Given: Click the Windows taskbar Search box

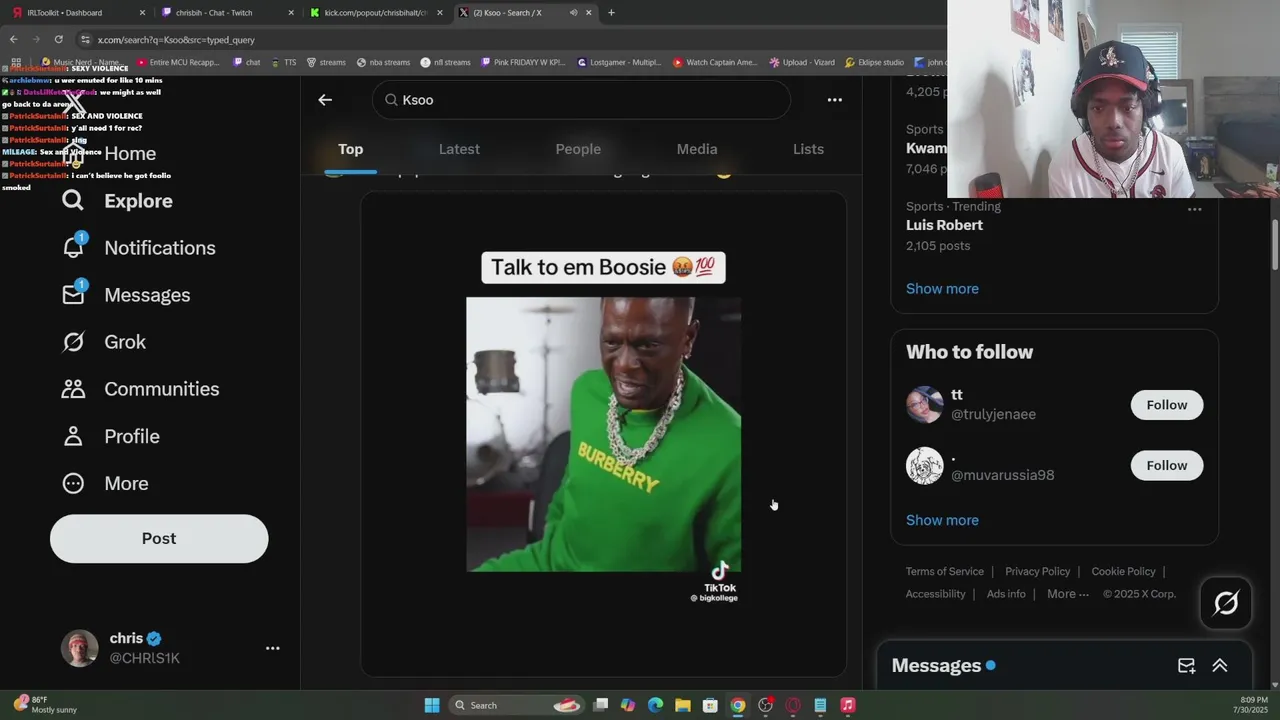Looking at the screenshot, I should click(518, 706).
